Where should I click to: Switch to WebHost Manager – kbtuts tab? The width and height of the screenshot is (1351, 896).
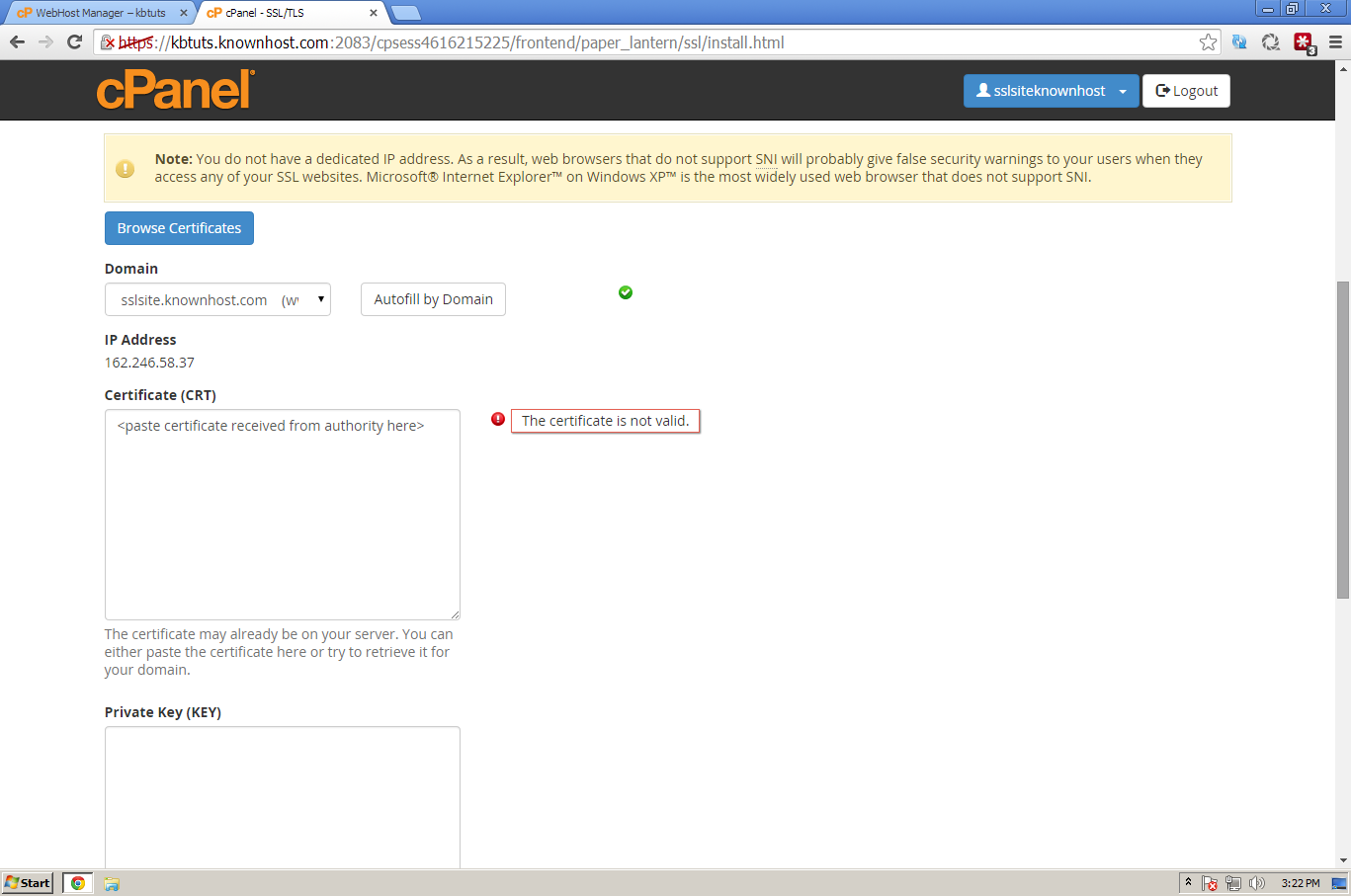[99, 13]
